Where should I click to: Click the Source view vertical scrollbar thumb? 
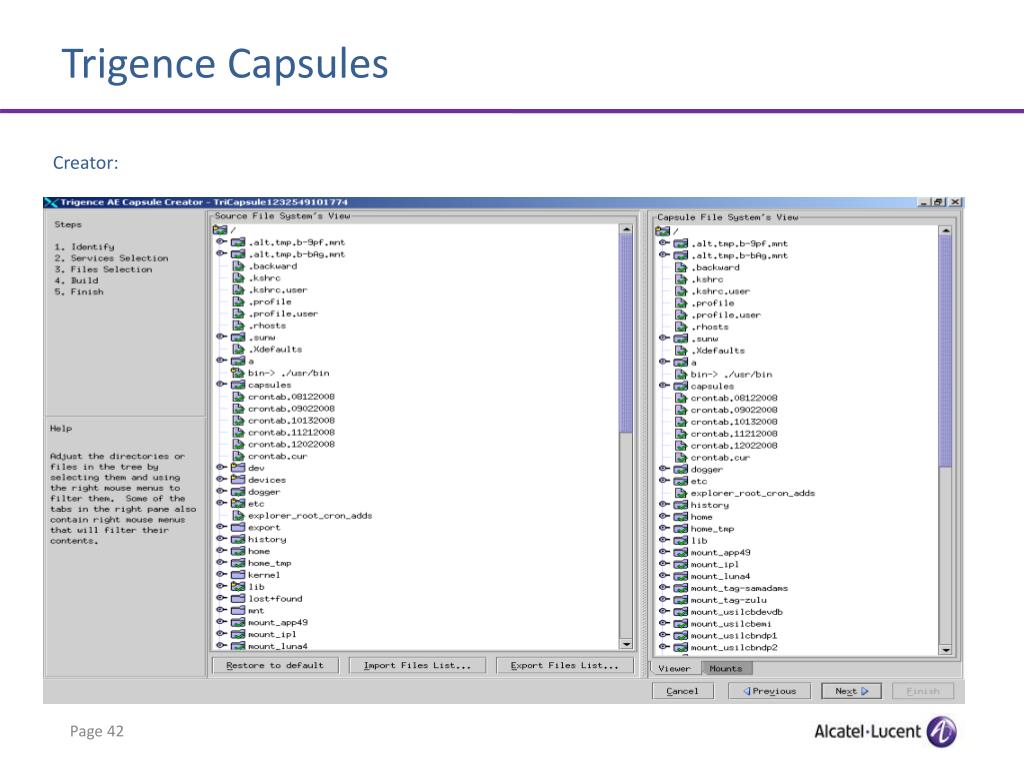626,334
